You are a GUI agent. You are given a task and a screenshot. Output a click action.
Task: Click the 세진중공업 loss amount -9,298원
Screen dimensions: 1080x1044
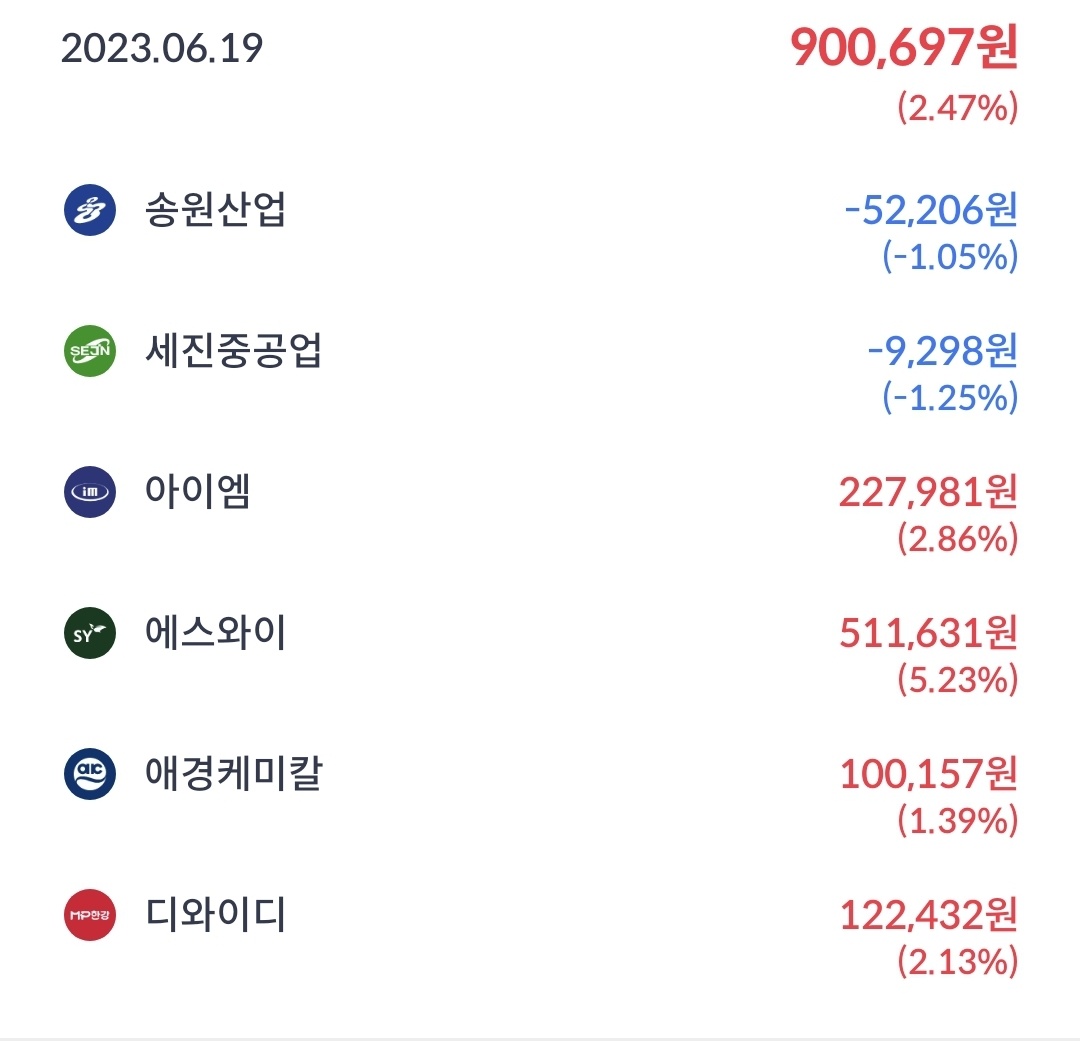(940, 352)
